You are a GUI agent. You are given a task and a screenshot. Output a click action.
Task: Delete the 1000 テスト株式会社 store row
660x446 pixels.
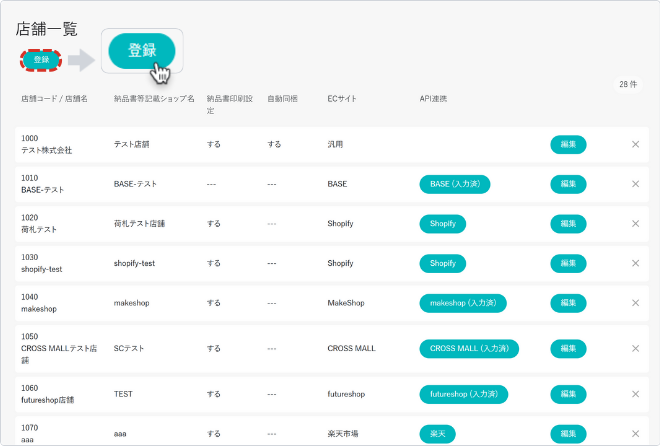635,144
